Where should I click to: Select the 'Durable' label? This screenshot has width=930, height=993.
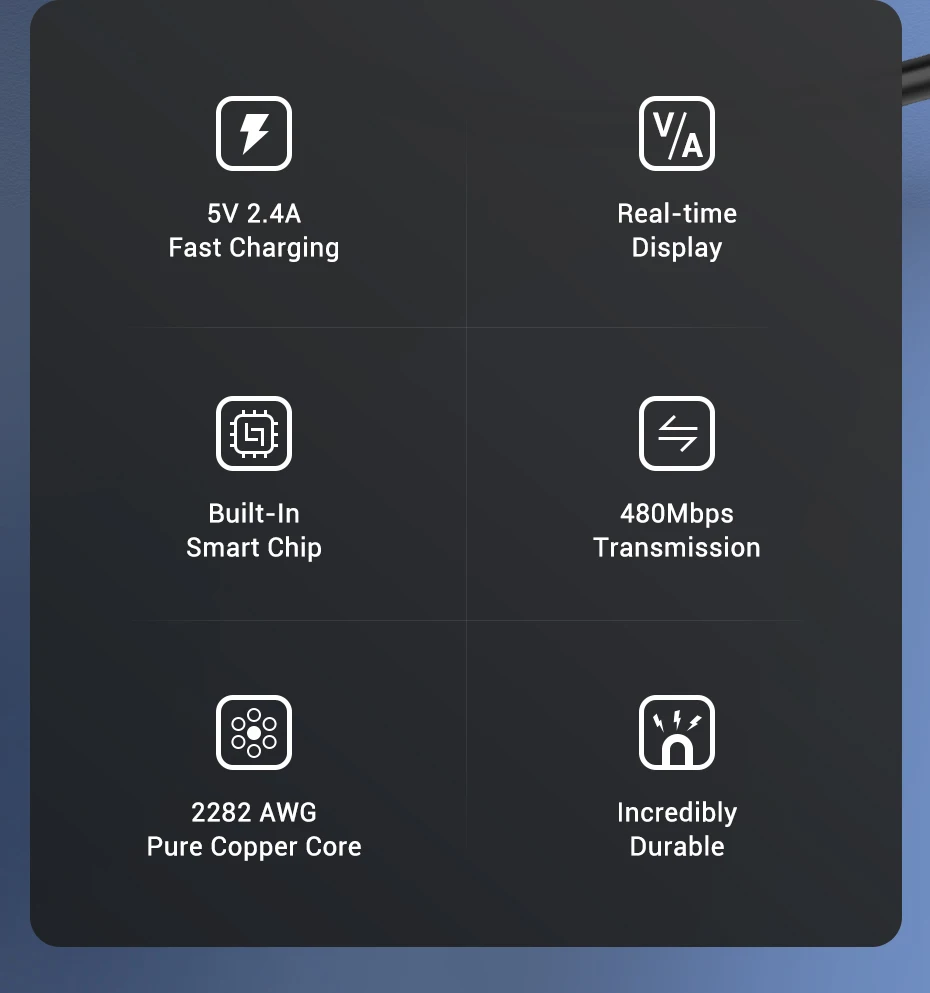(677, 847)
